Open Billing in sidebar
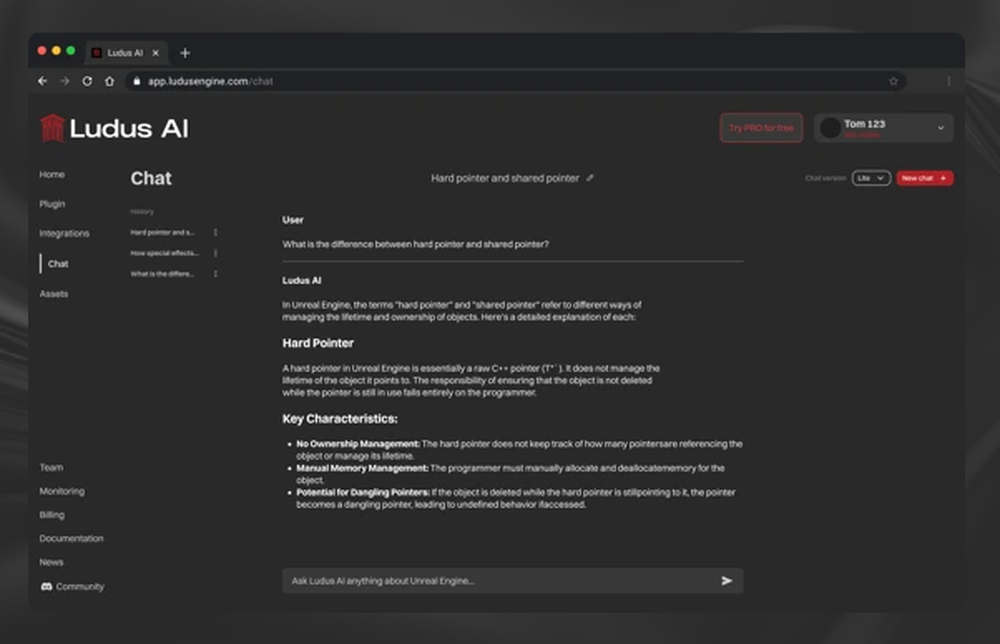The height and width of the screenshot is (644, 1000). tap(52, 515)
